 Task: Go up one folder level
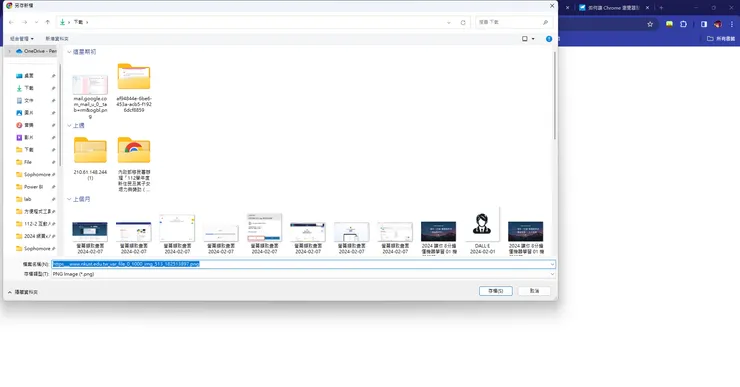pyautogui.click(x=47, y=22)
